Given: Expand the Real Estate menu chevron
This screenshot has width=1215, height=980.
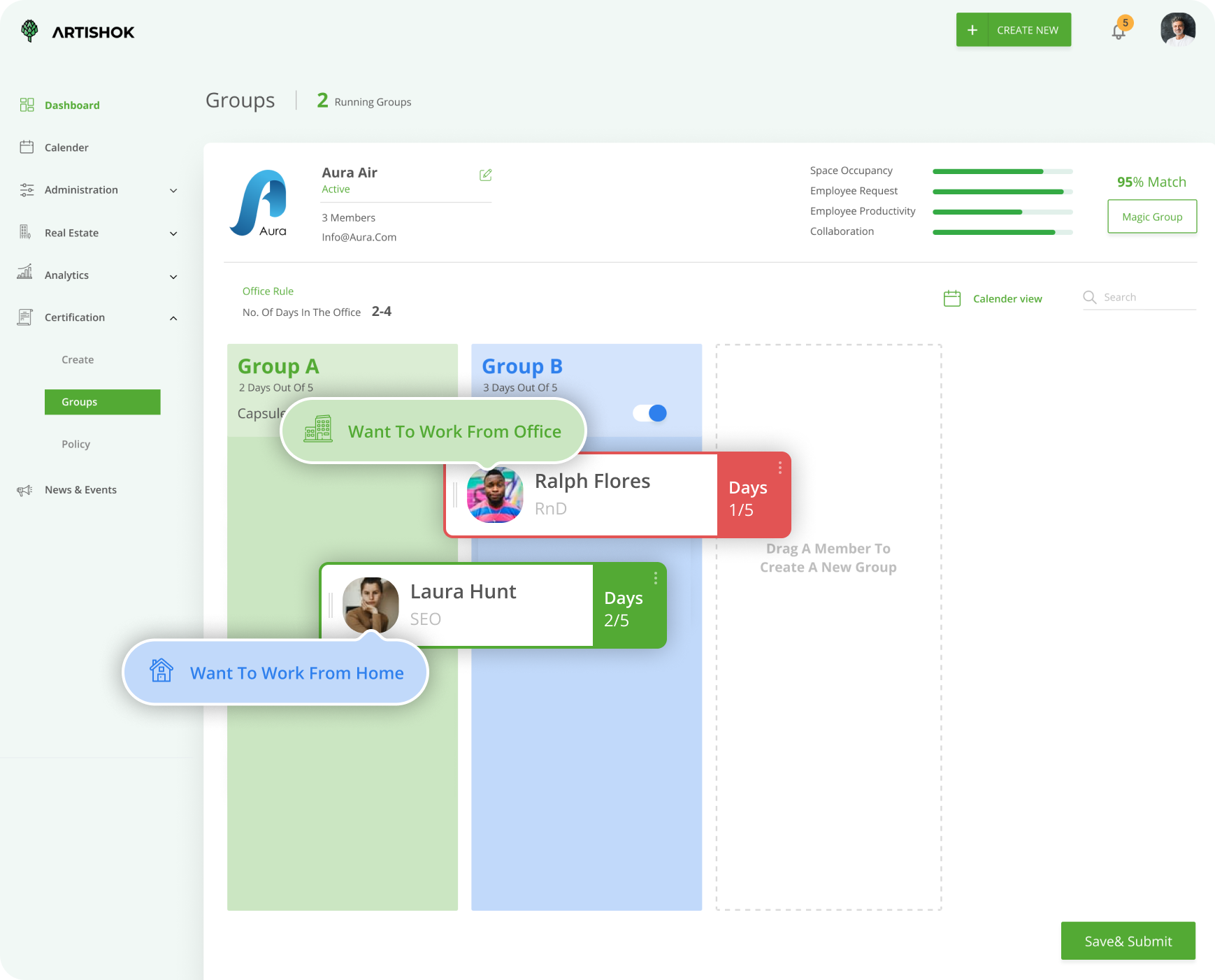Looking at the screenshot, I should [173, 233].
